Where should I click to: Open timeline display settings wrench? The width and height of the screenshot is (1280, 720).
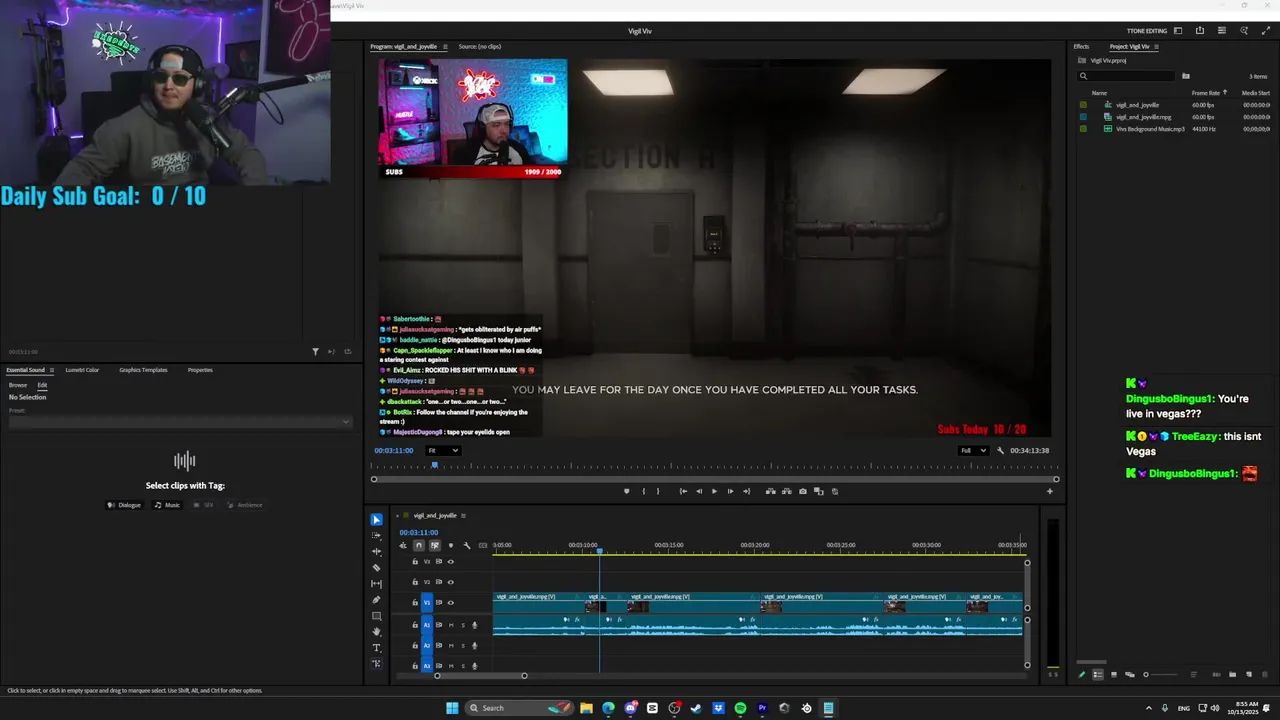(467, 545)
